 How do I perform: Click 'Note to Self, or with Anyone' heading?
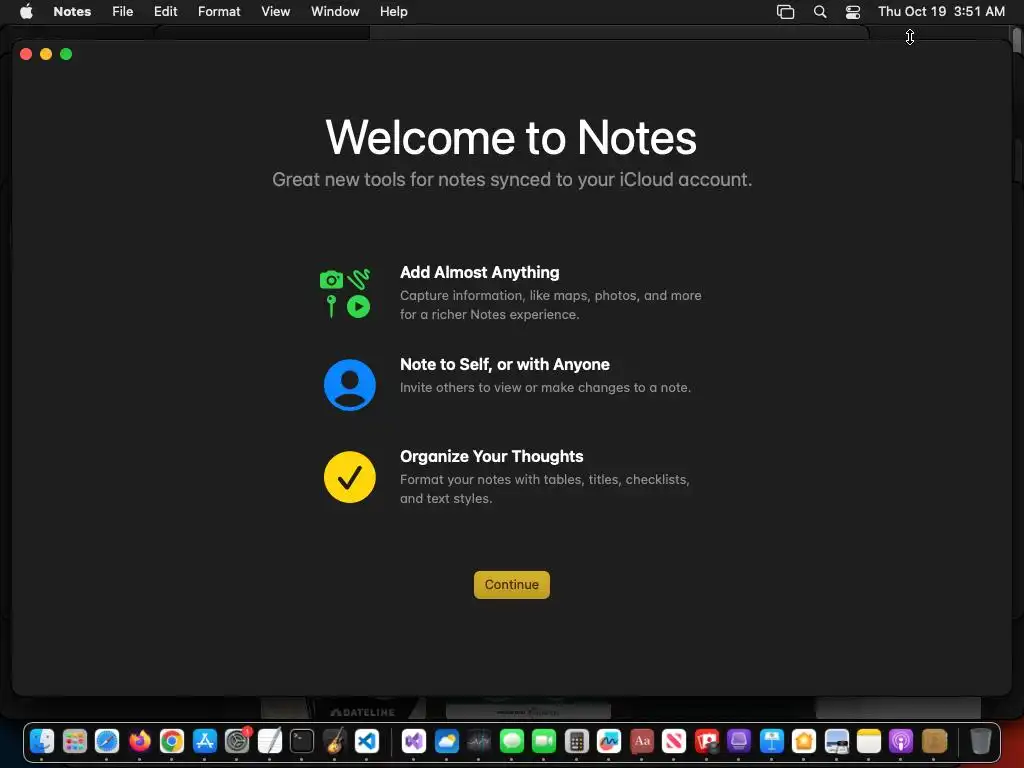505,364
